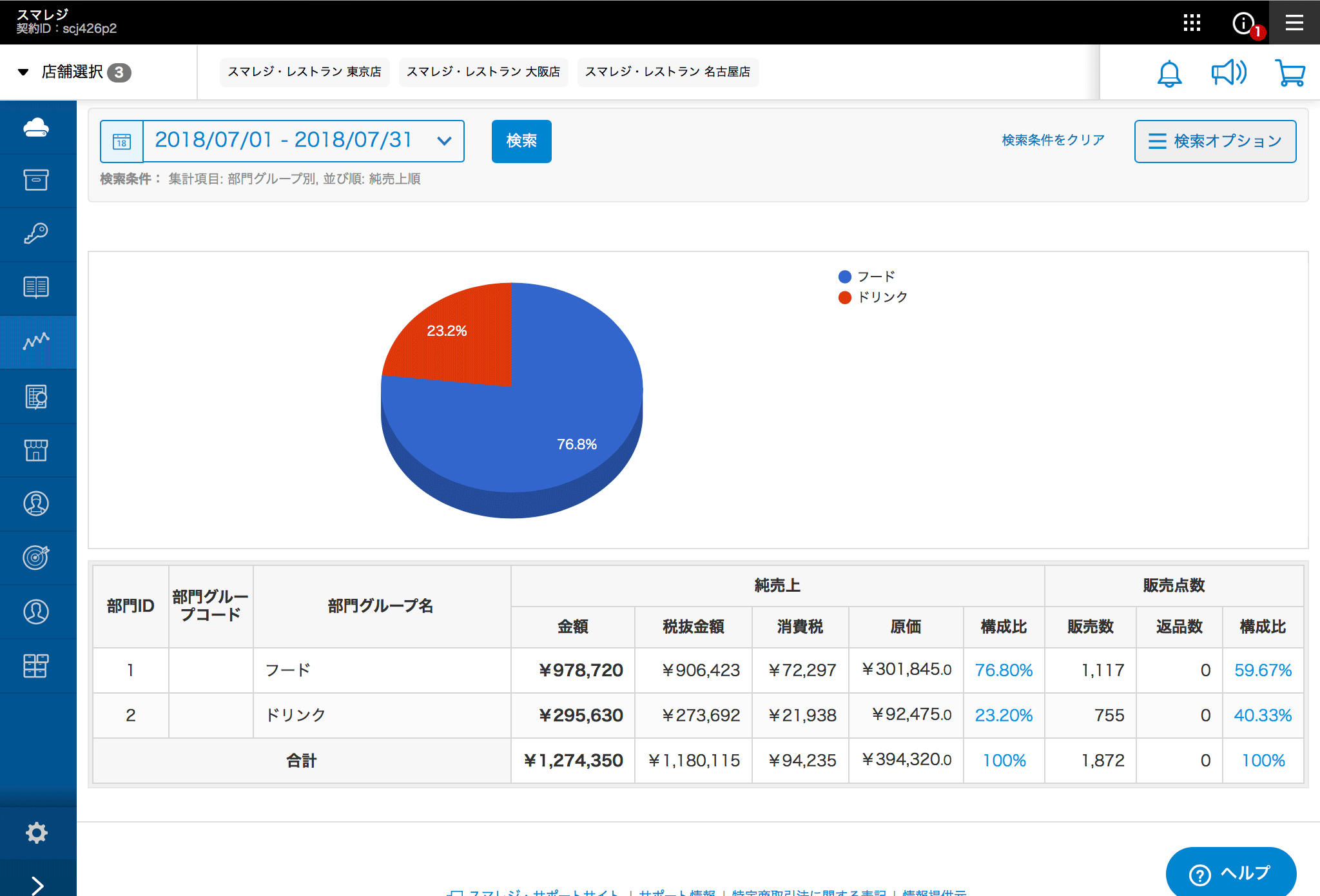Open the target goal sidebar icon
The width and height of the screenshot is (1320, 896).
tap(36, 558)
